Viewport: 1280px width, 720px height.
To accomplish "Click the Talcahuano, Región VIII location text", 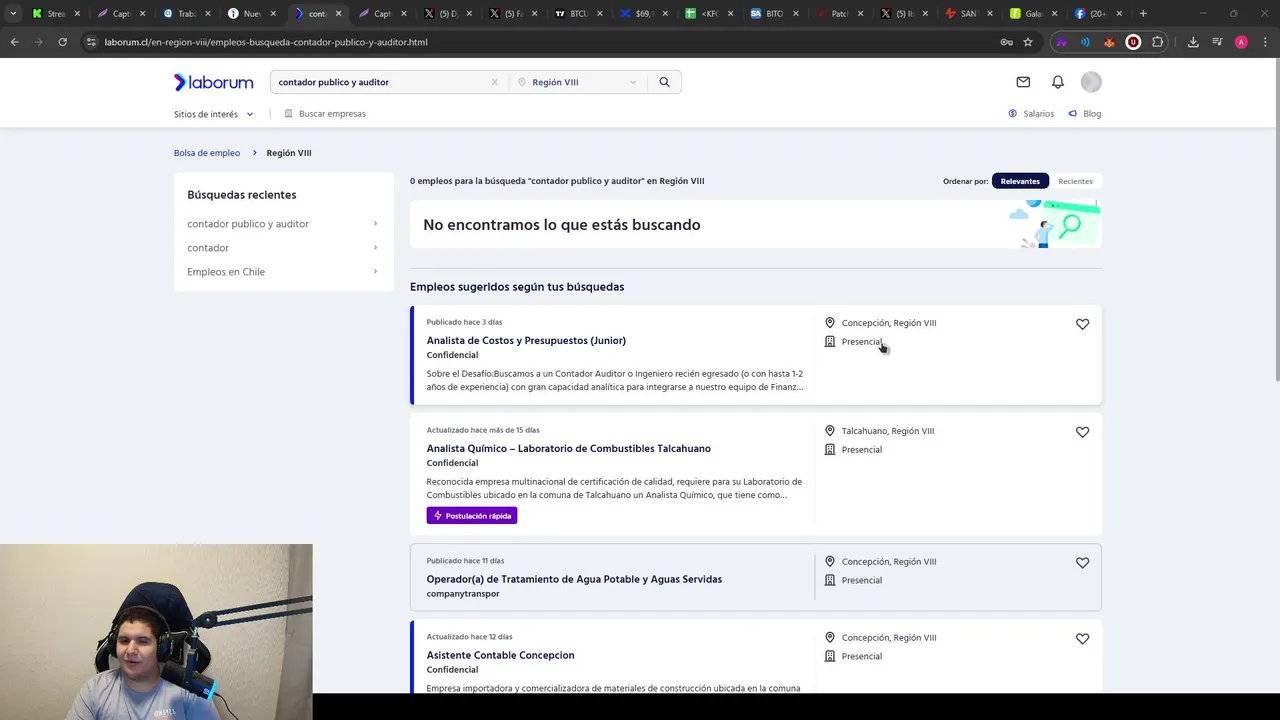I will click(x=888, y=431).
